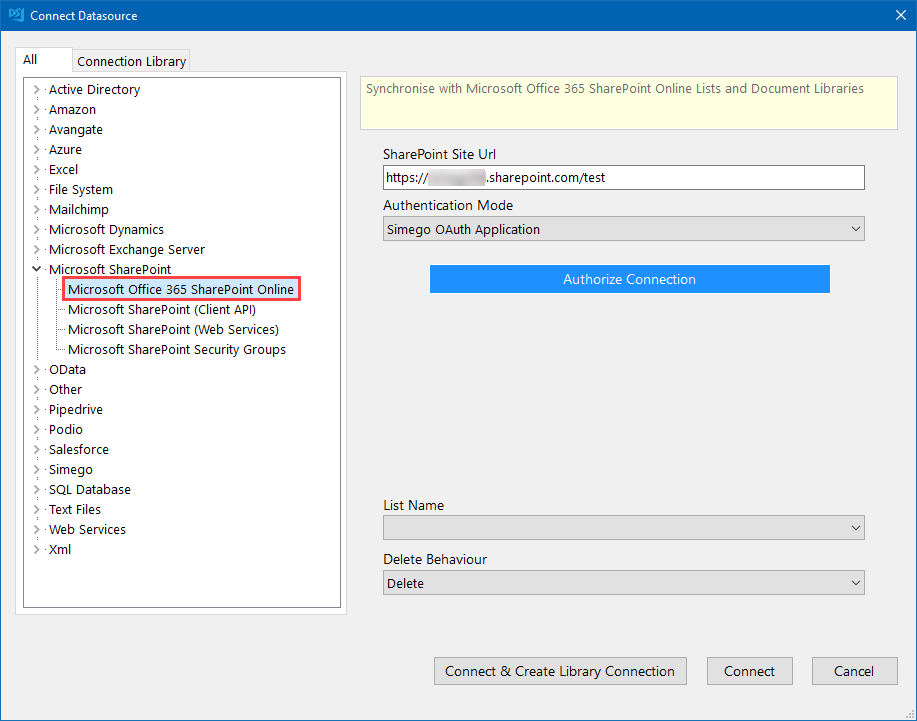
Task: Expand the Mailchimp node
Action: pyautogui.click(x=36, y=209)
